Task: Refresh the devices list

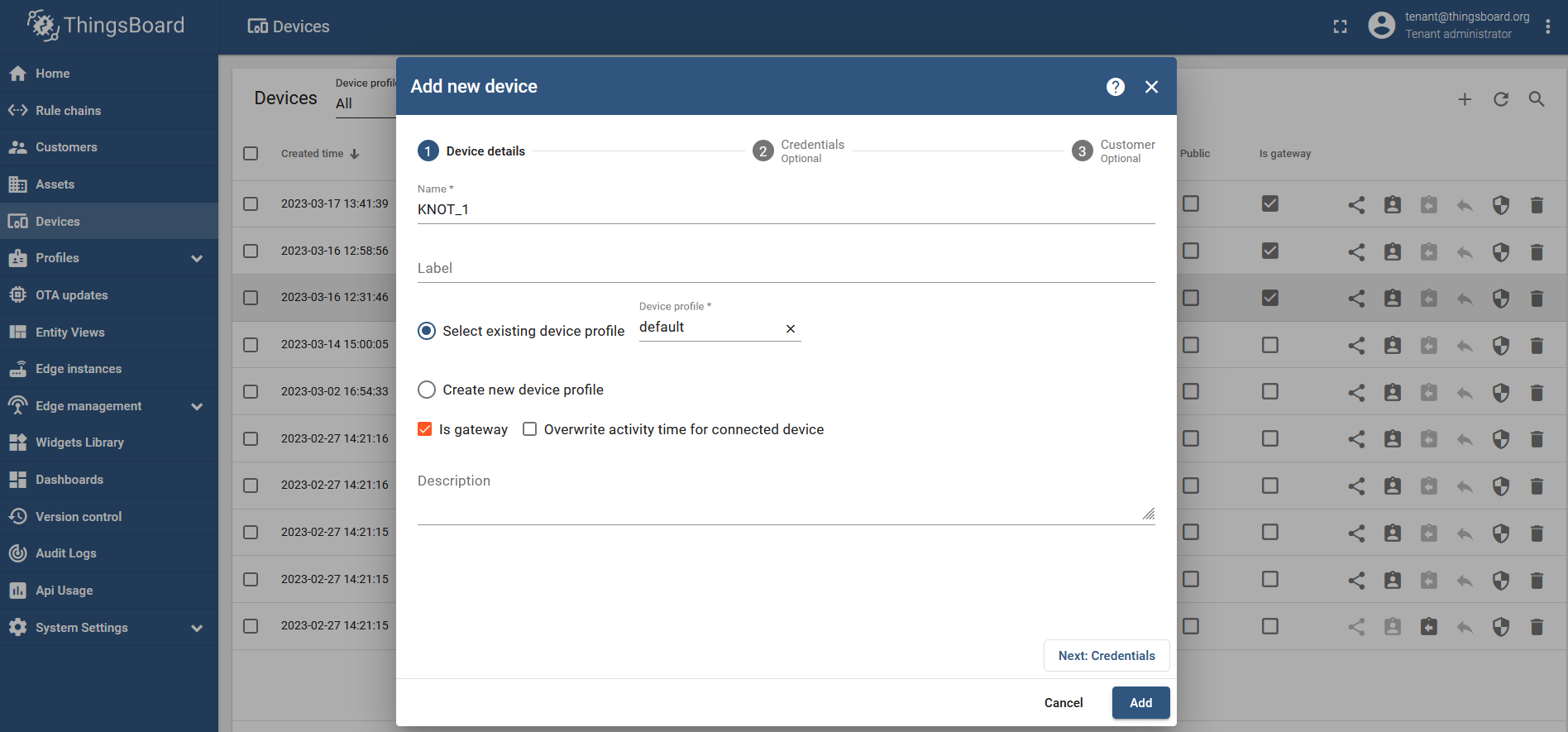Action: pos(1501,99)
